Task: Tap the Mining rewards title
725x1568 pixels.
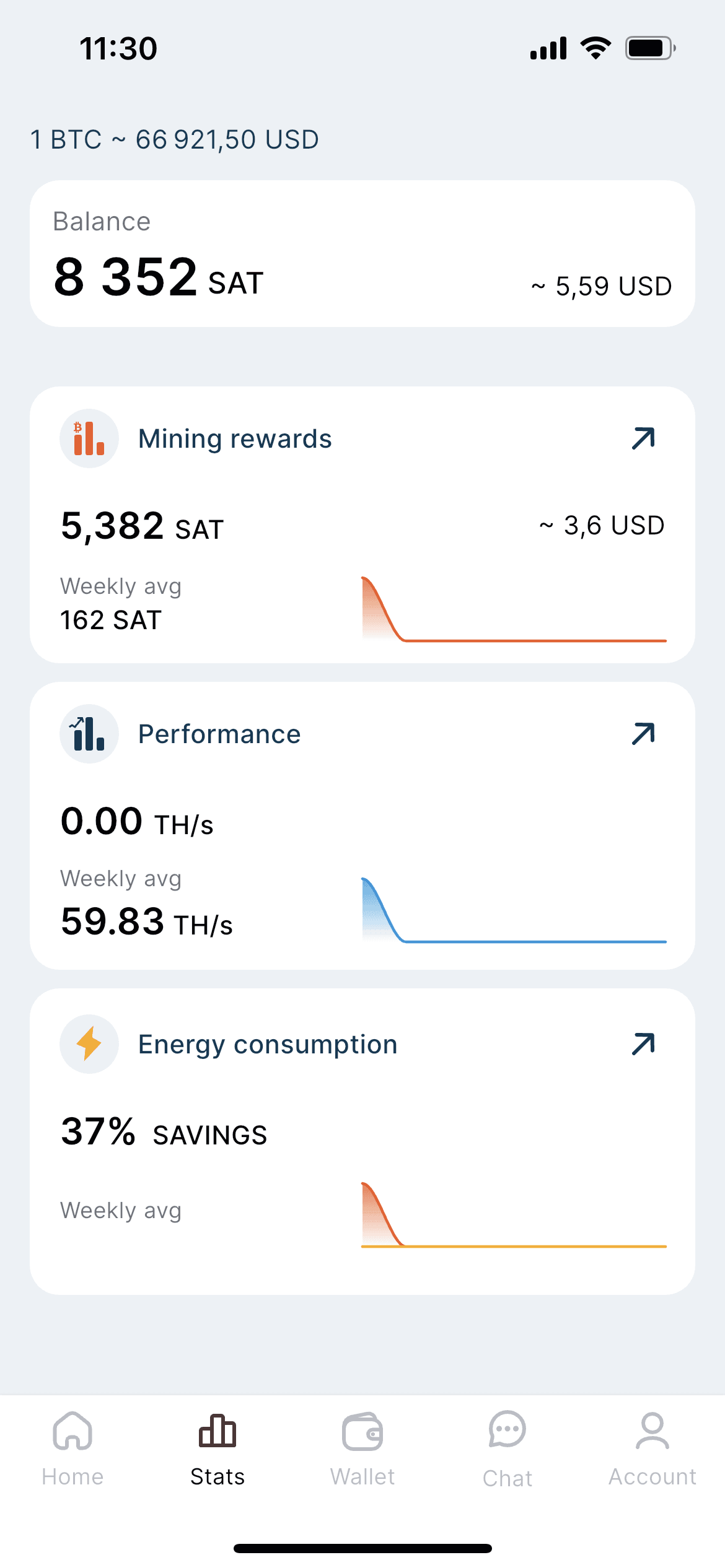Action: click(235, 438)
